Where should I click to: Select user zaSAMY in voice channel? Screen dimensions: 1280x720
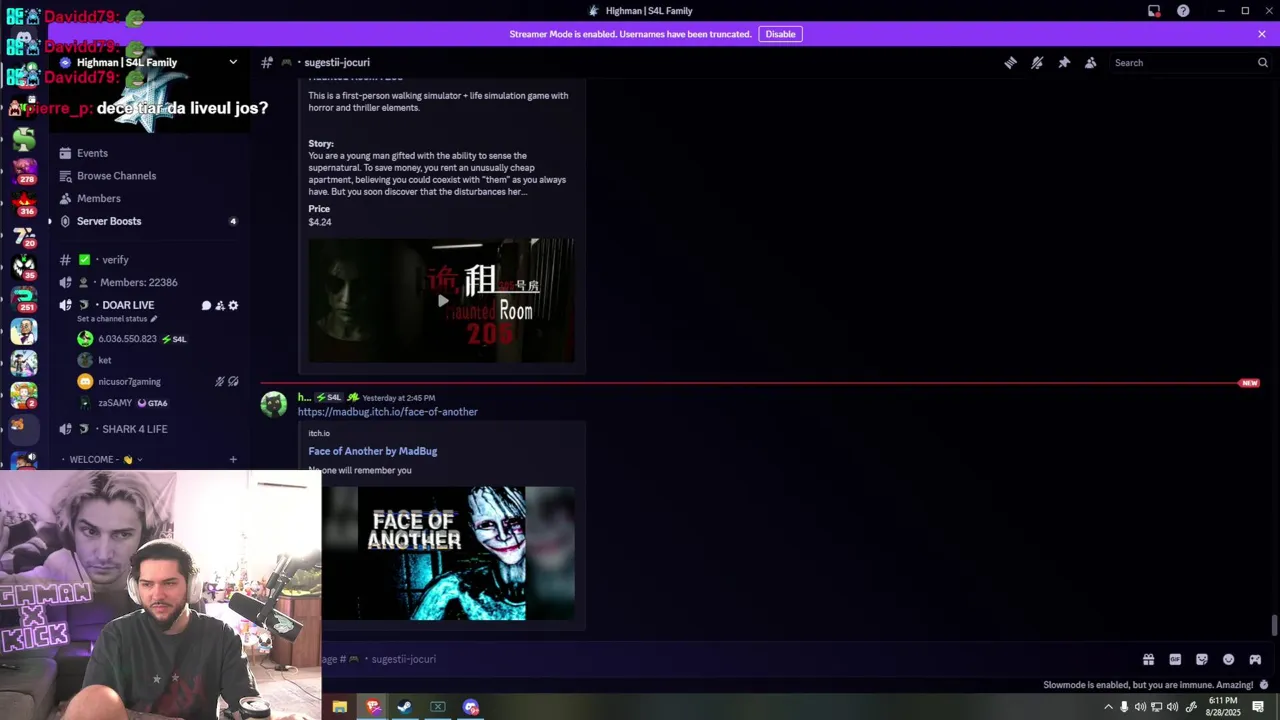tap(115, 403)
